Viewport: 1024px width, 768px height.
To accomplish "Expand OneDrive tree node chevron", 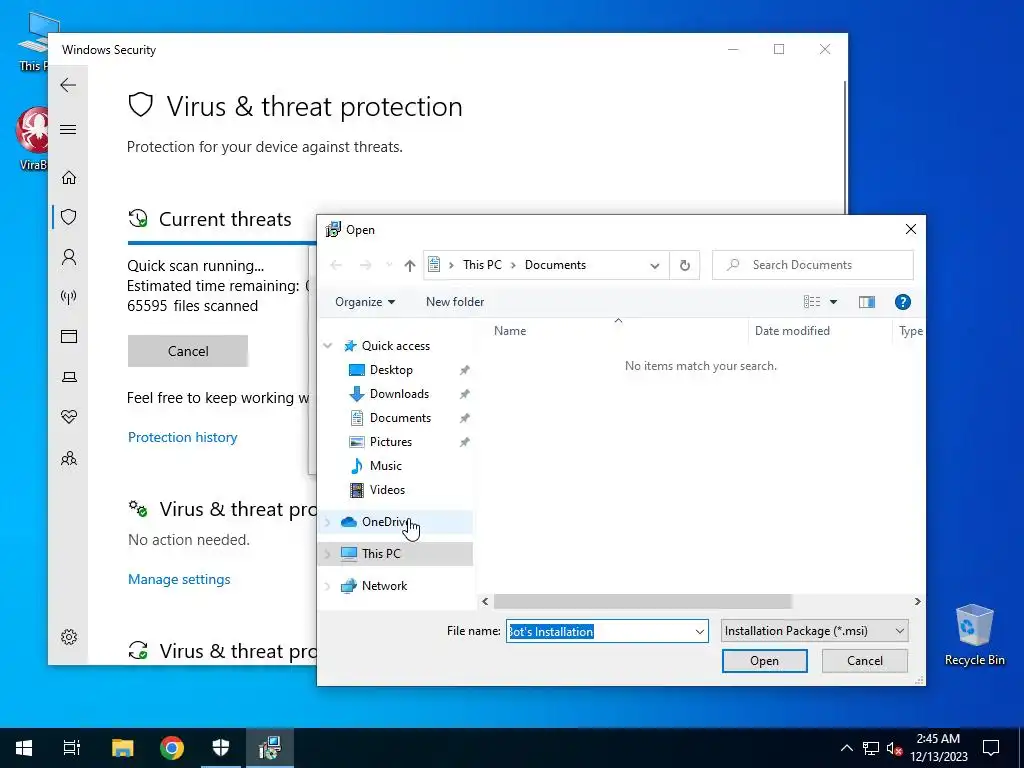I will tap(328, 521).
